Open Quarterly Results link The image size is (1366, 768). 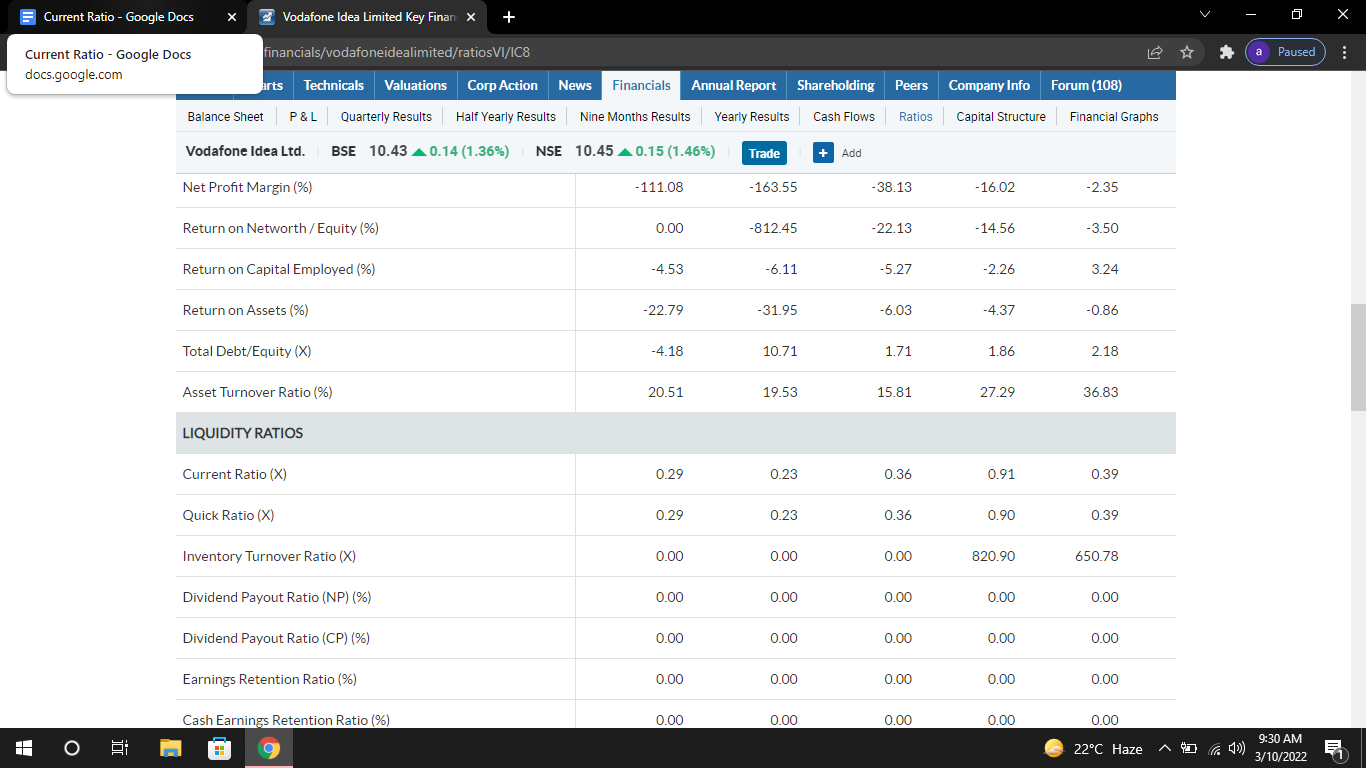click(x=386, y=117)
